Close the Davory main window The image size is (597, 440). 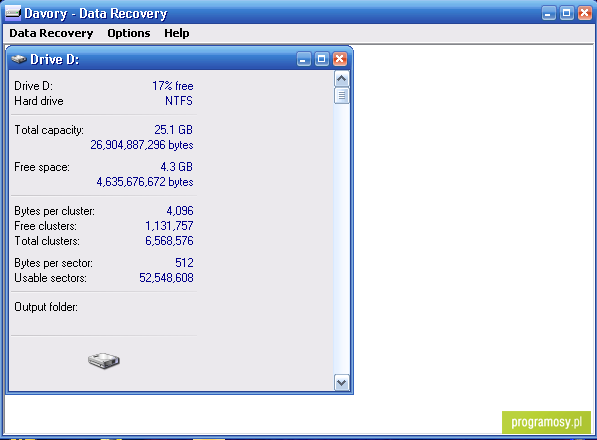(x=584, y=13)
